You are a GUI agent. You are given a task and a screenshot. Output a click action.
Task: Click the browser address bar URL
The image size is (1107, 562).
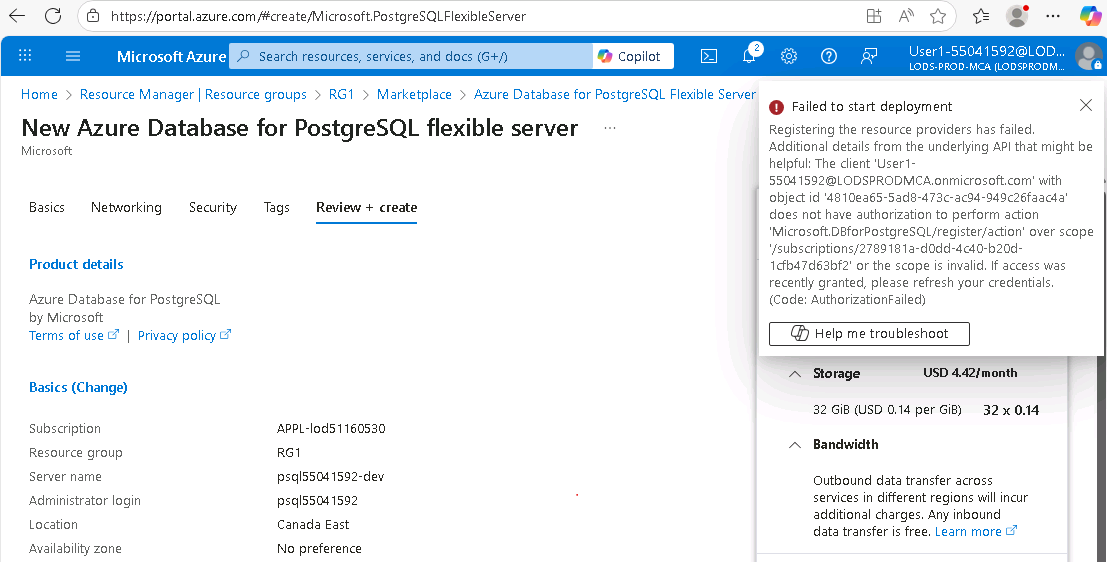318,16
